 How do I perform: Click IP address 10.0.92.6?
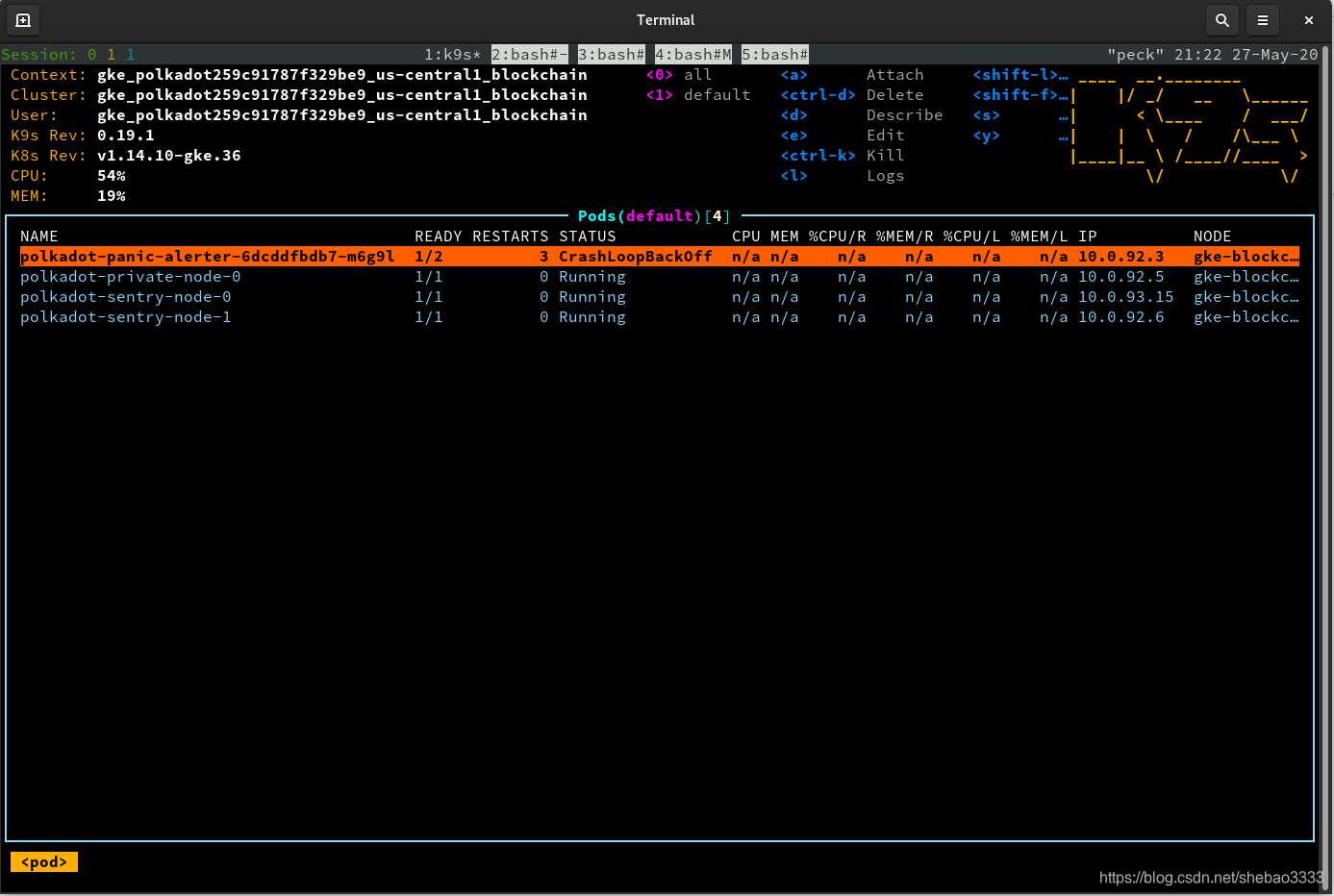point(1121,317)
